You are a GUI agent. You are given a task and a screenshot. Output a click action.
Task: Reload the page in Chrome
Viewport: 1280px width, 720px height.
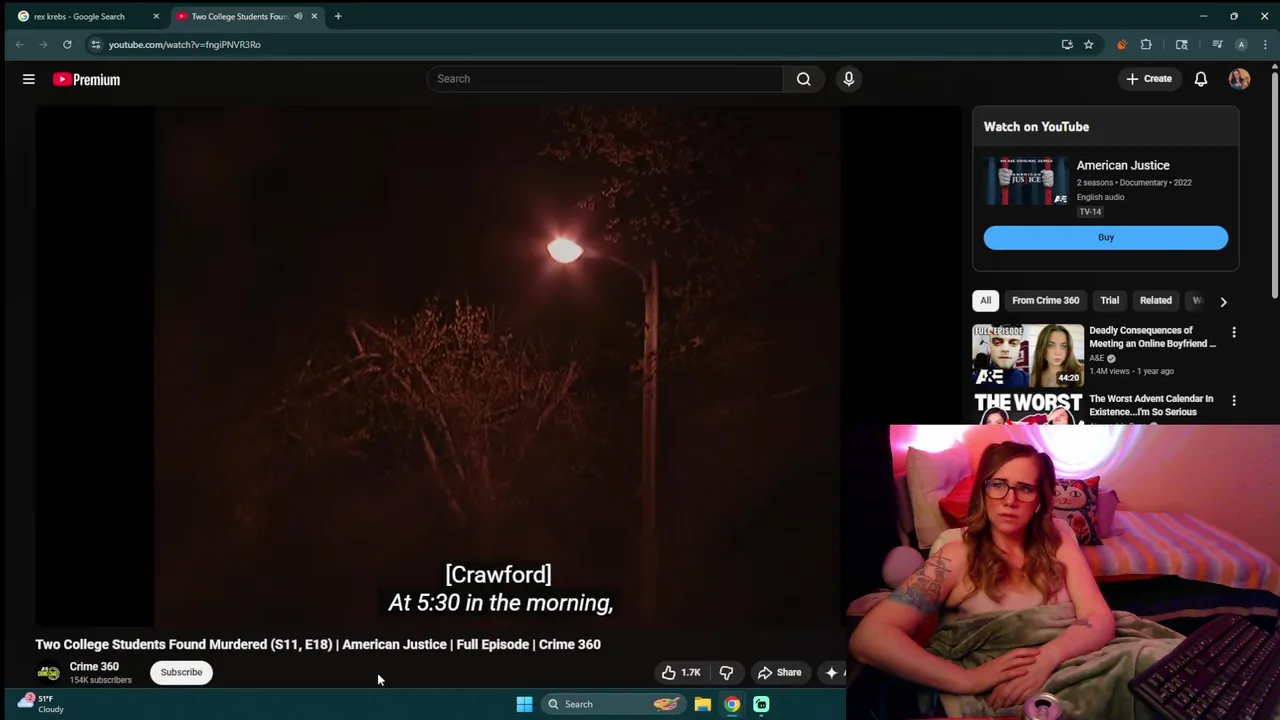(x=67, y=44)
